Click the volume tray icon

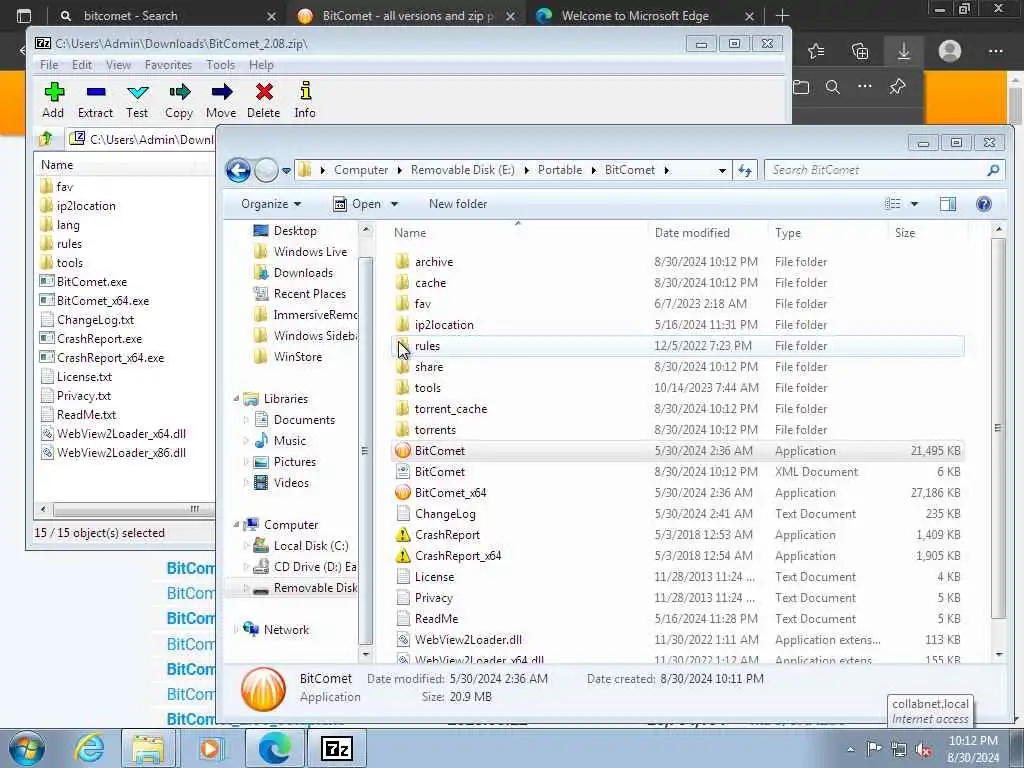click(923, 750)
